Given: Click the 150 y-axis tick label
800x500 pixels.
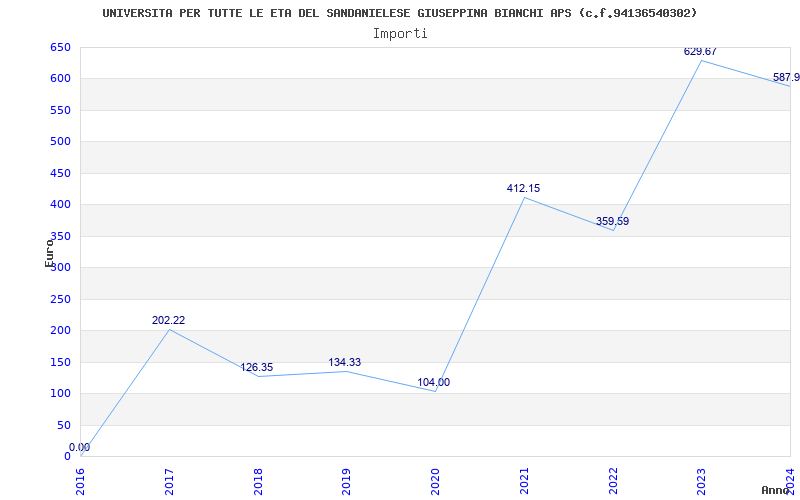Looking at the screenshot, I should pyautogui.click(x=60, y=362).
